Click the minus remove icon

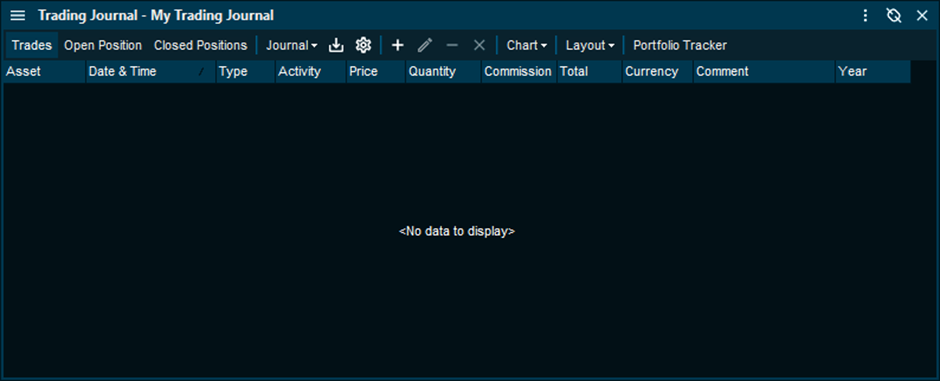pyautogui.click(x=452, y=46)
